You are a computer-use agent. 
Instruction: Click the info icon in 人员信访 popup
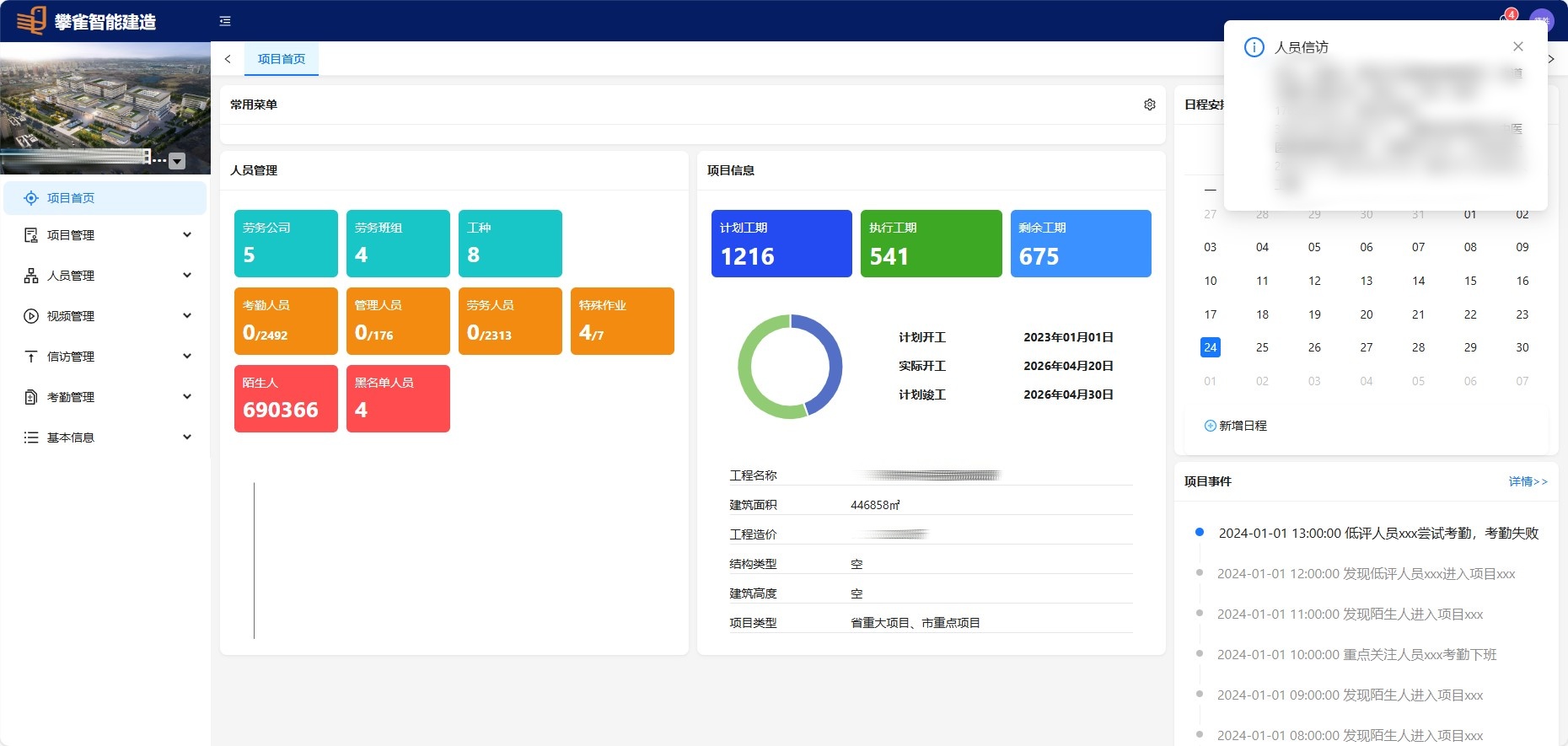click(x=1254, y=47)
